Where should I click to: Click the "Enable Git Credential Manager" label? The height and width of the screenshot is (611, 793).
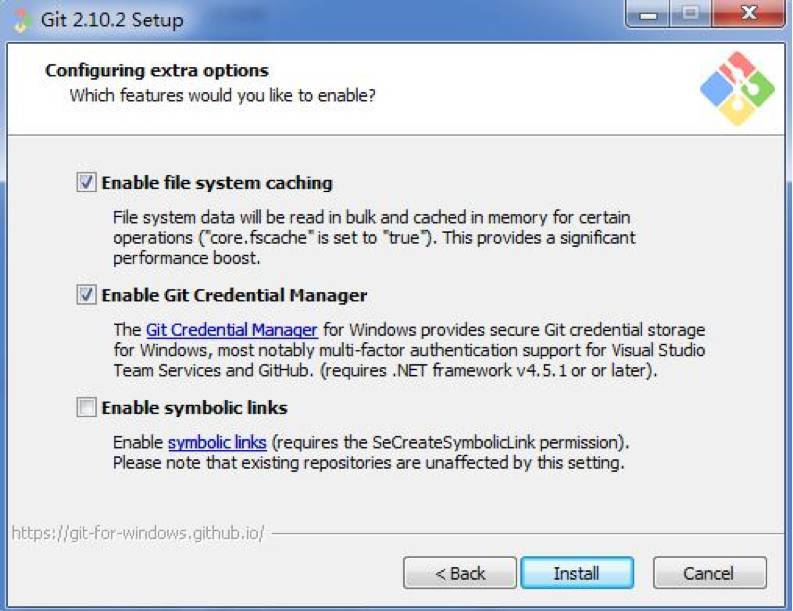tap(234, 295)
